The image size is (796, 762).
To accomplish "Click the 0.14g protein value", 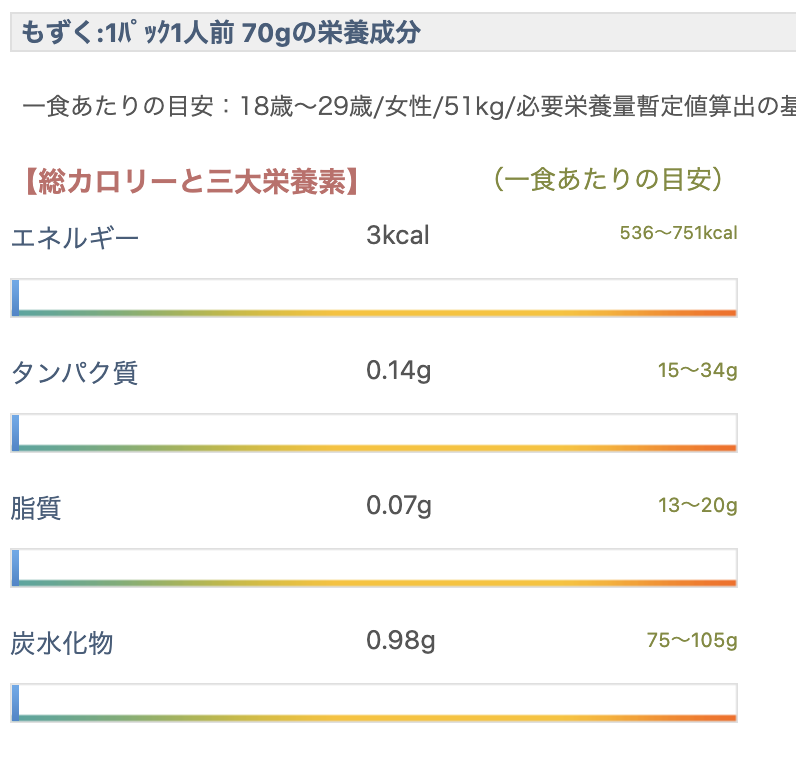I will (x=399, y=371).
